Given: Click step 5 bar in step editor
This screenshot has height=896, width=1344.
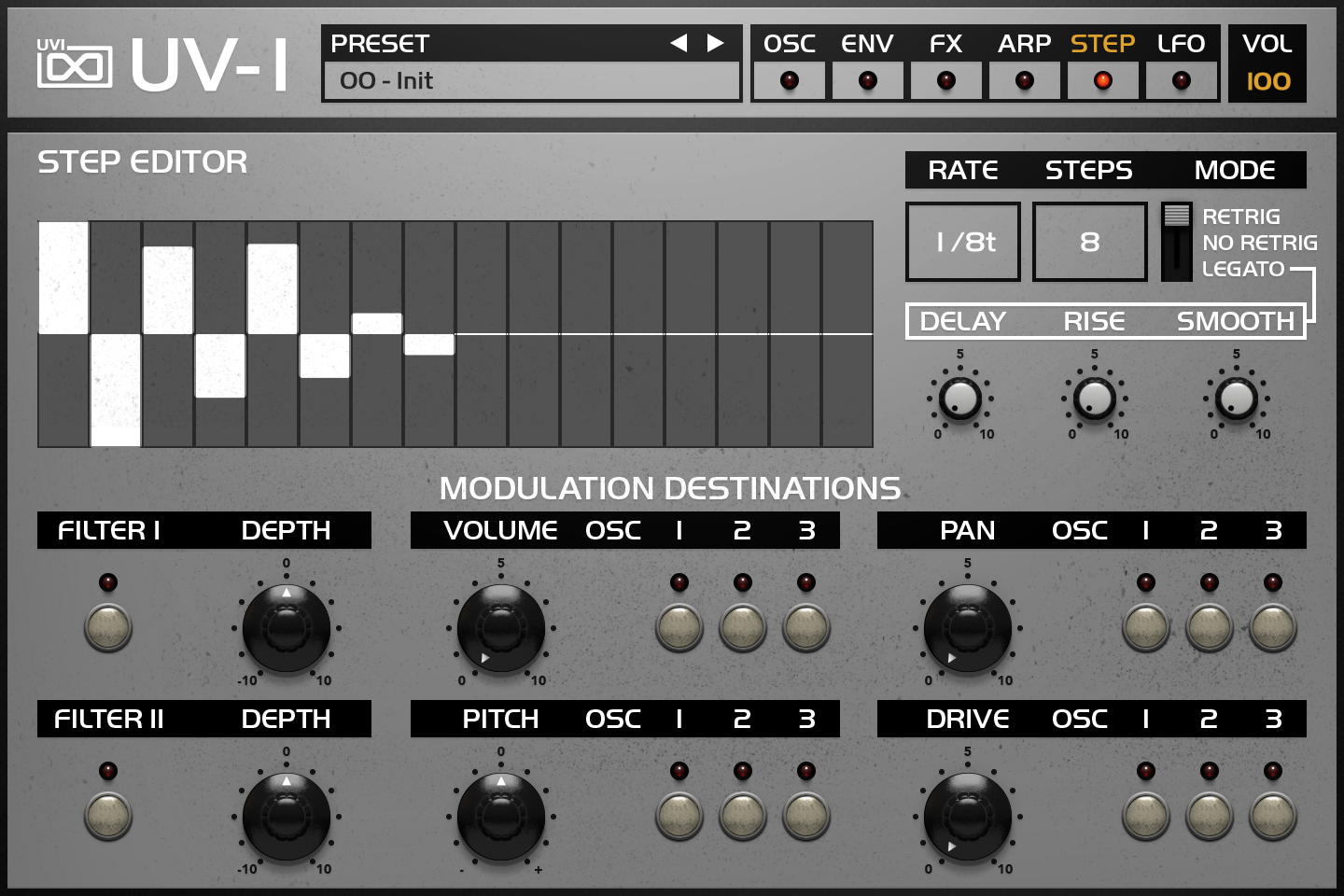Looking at the screenshot, I should pos(273,288).
